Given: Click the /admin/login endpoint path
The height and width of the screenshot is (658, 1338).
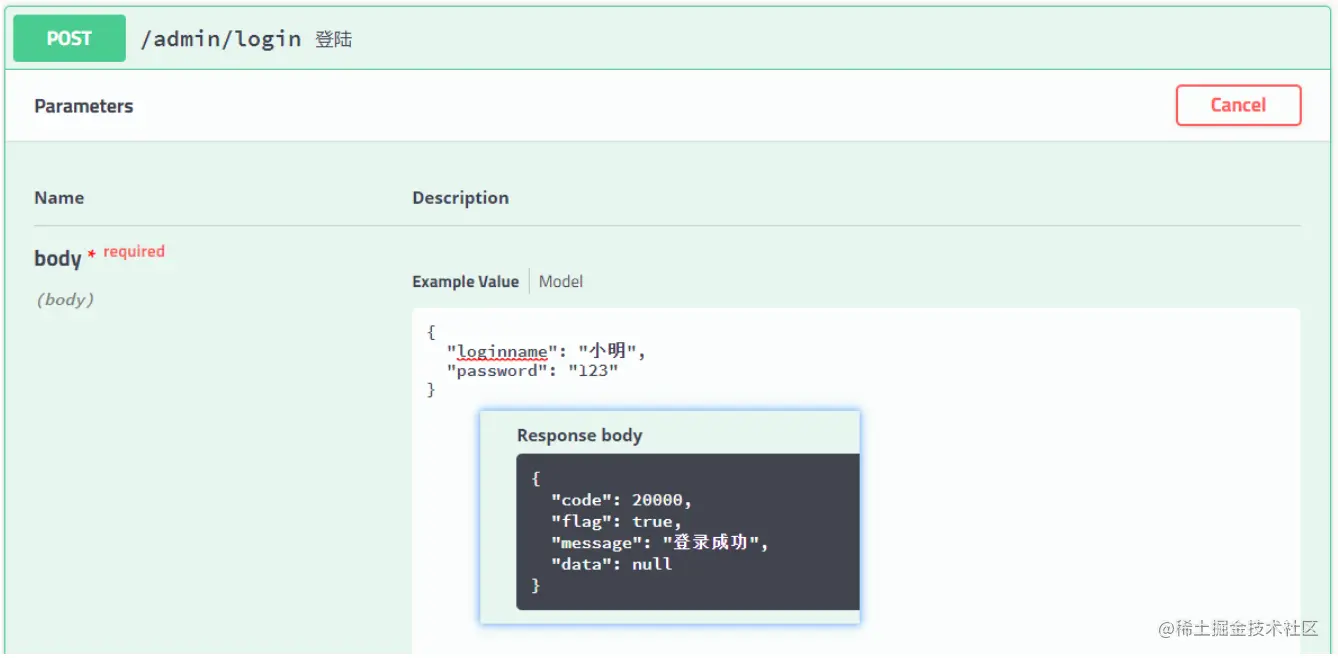Looking at the screenshot, I should (x=221, y=39).
